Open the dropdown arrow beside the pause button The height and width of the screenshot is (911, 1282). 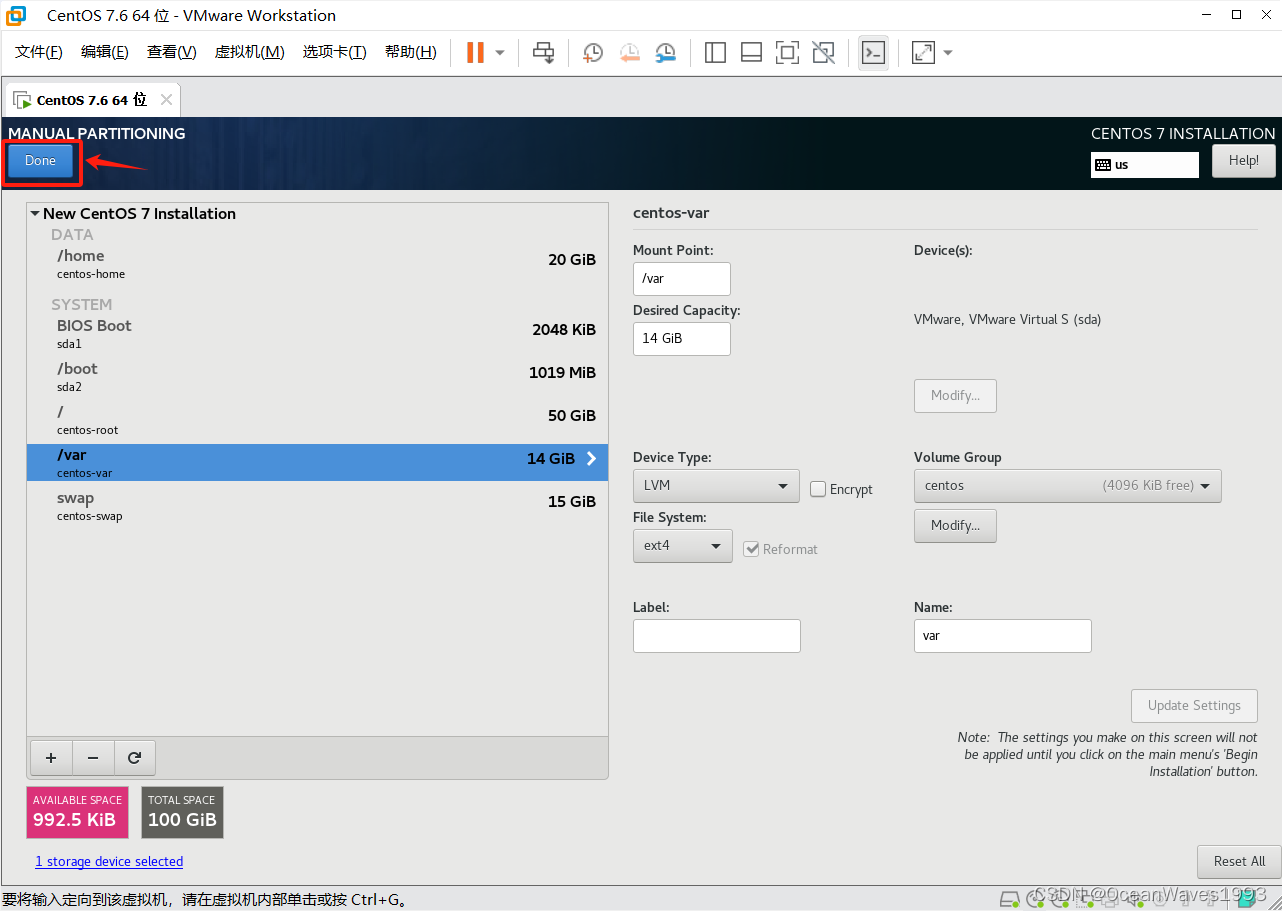tap(500, 53)
